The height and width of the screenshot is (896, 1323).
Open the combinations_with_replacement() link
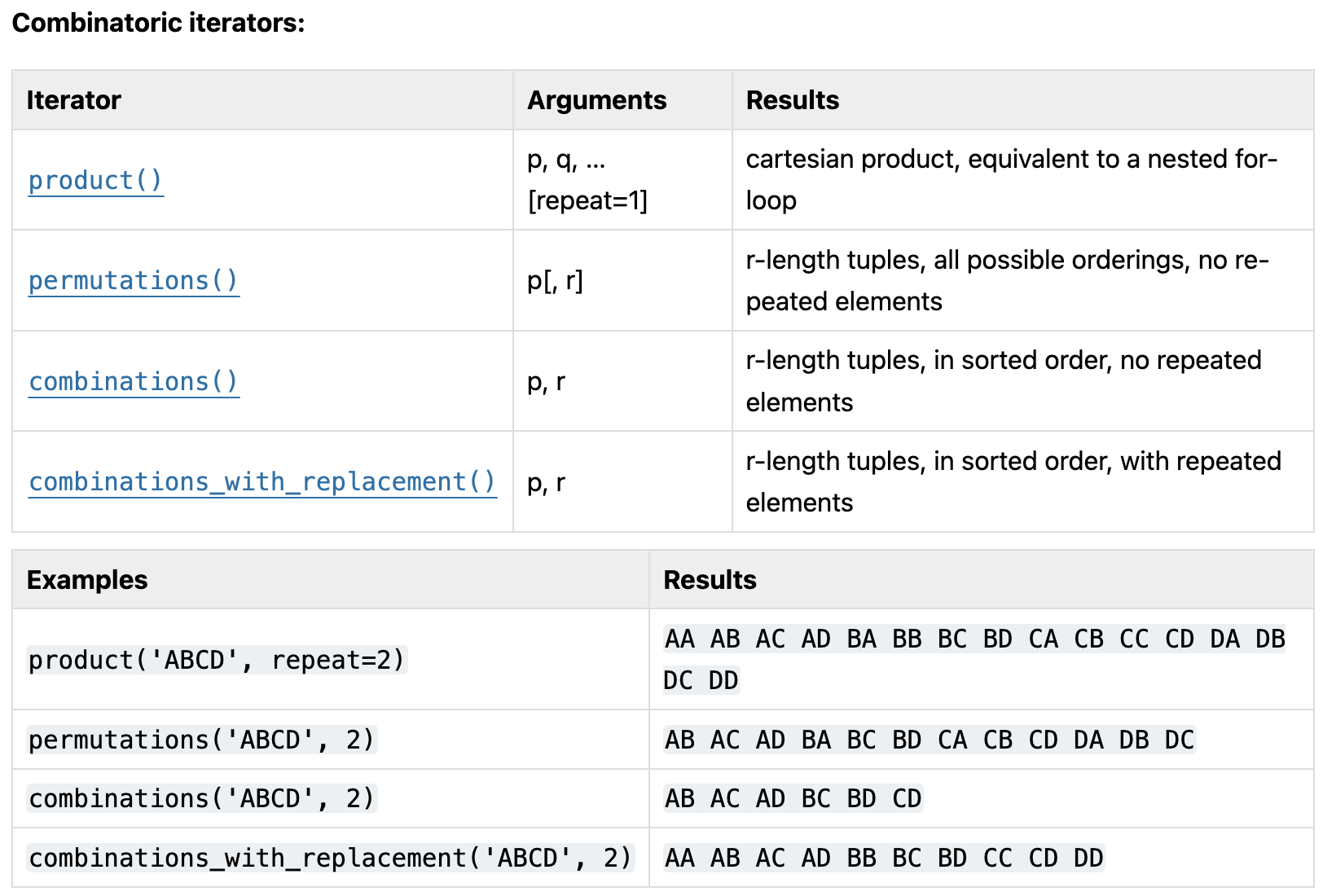pos(262,481)
